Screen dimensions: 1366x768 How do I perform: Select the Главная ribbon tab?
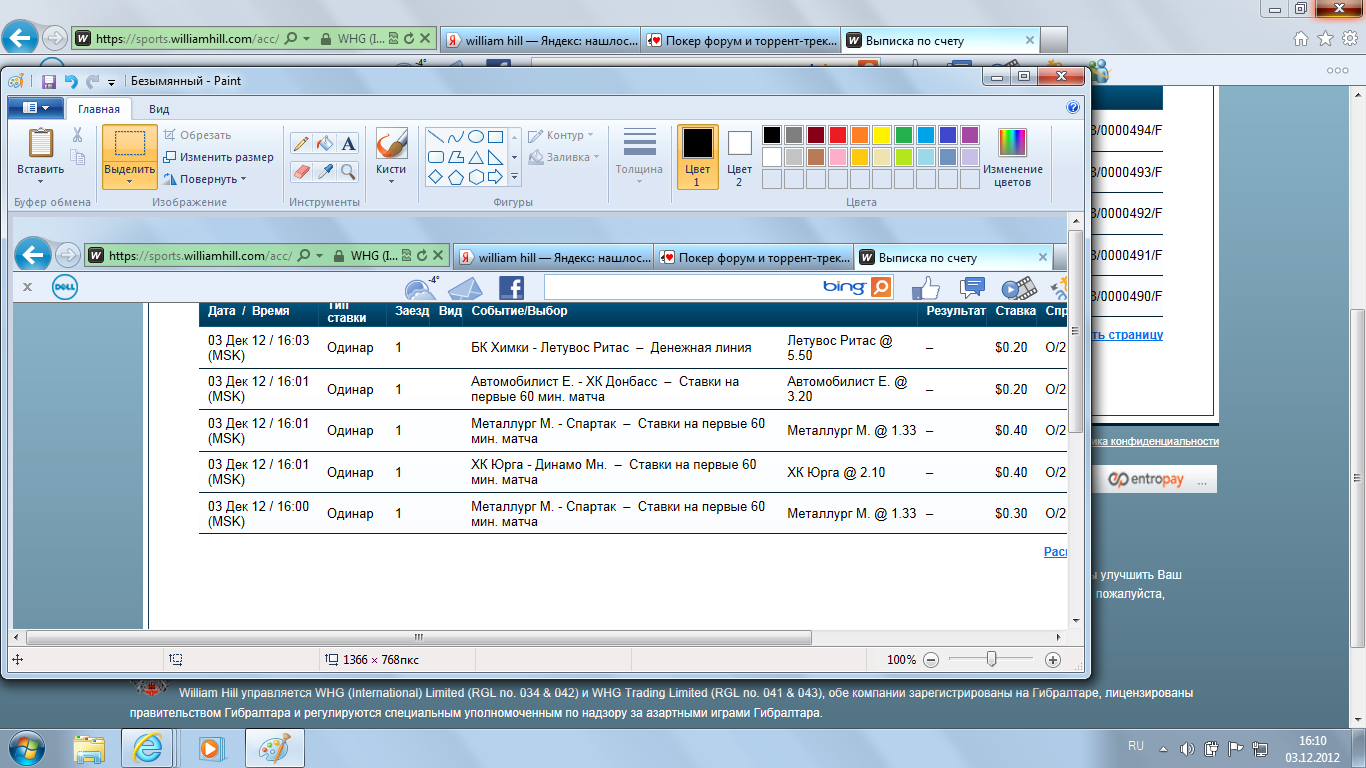[99, 109]
